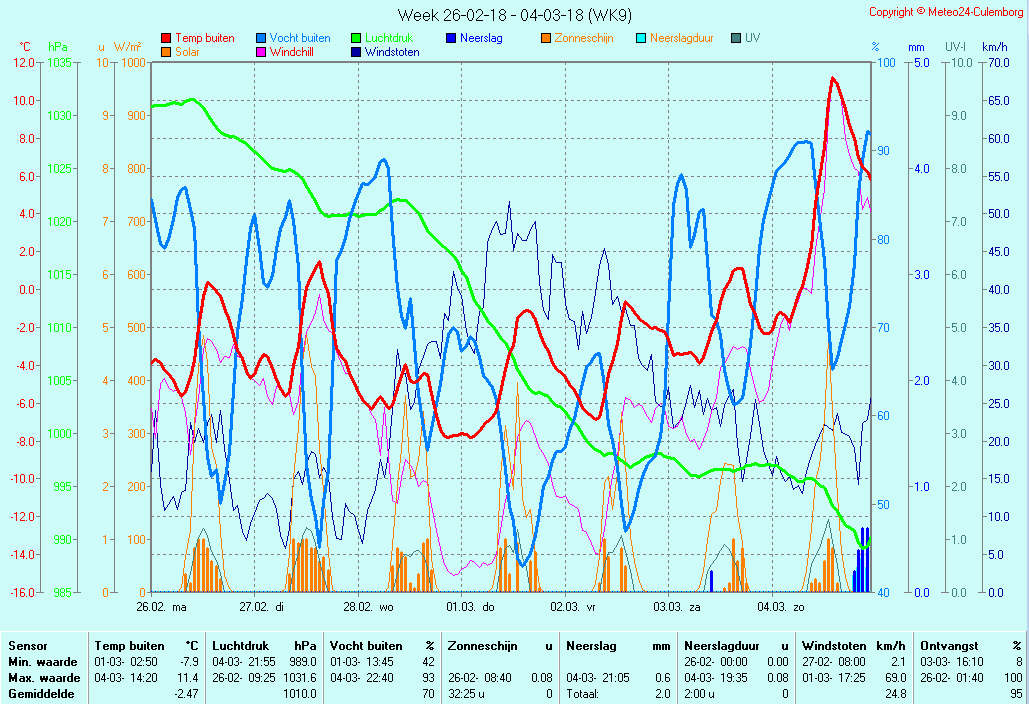Click the Ontvangst % table column header
This screenshot has width=1029, height=704.
(x=970, y=646)
